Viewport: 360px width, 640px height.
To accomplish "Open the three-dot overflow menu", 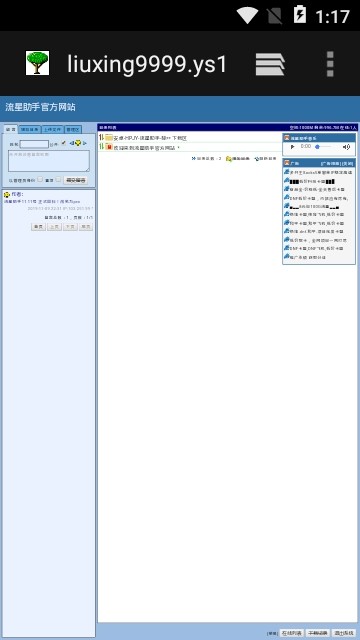I will tap(330, 64).
